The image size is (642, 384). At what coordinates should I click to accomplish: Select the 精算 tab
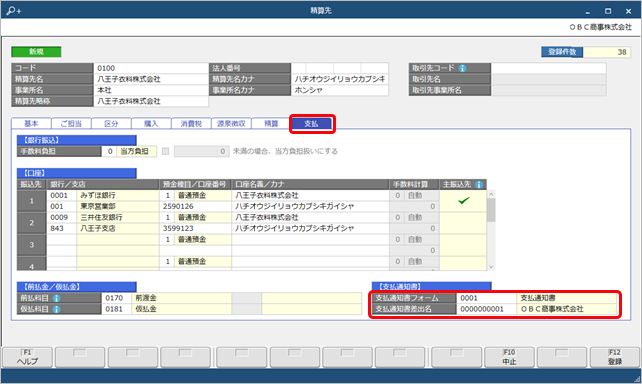[271, 123]
